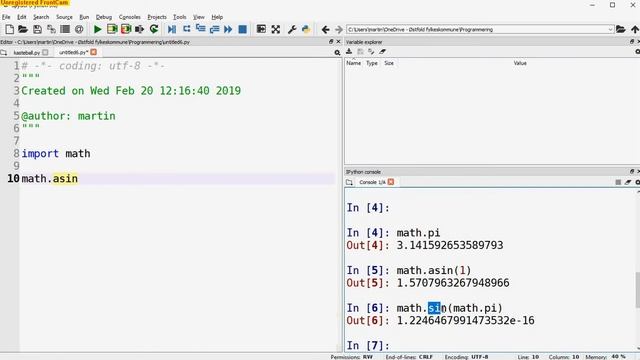The height and width of the screenshot is (360, 640).
Task: Interrupt kernel stop square in console
Action: [x=618, y=182]
